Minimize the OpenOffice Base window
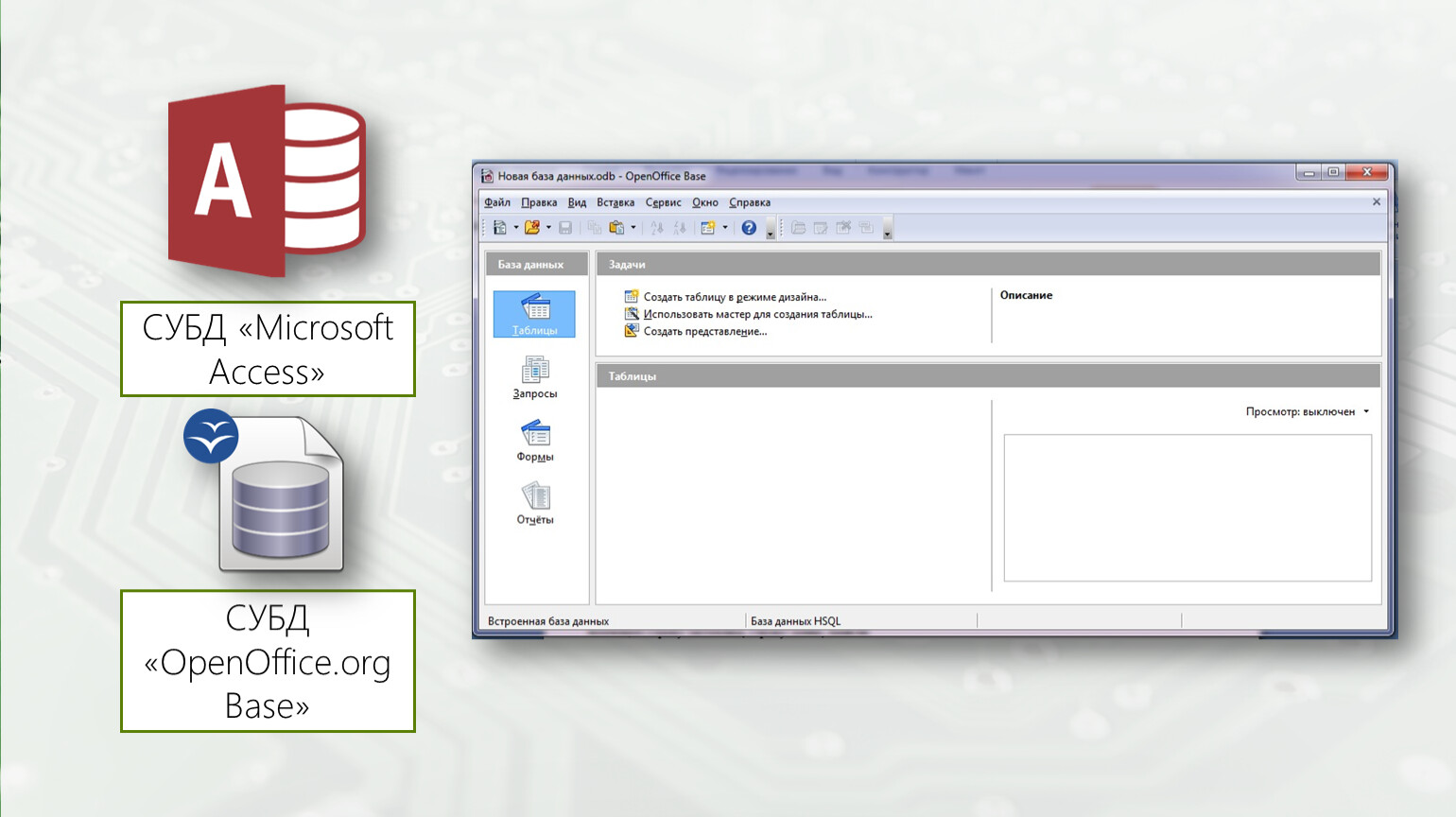 tap(1309, 172)
